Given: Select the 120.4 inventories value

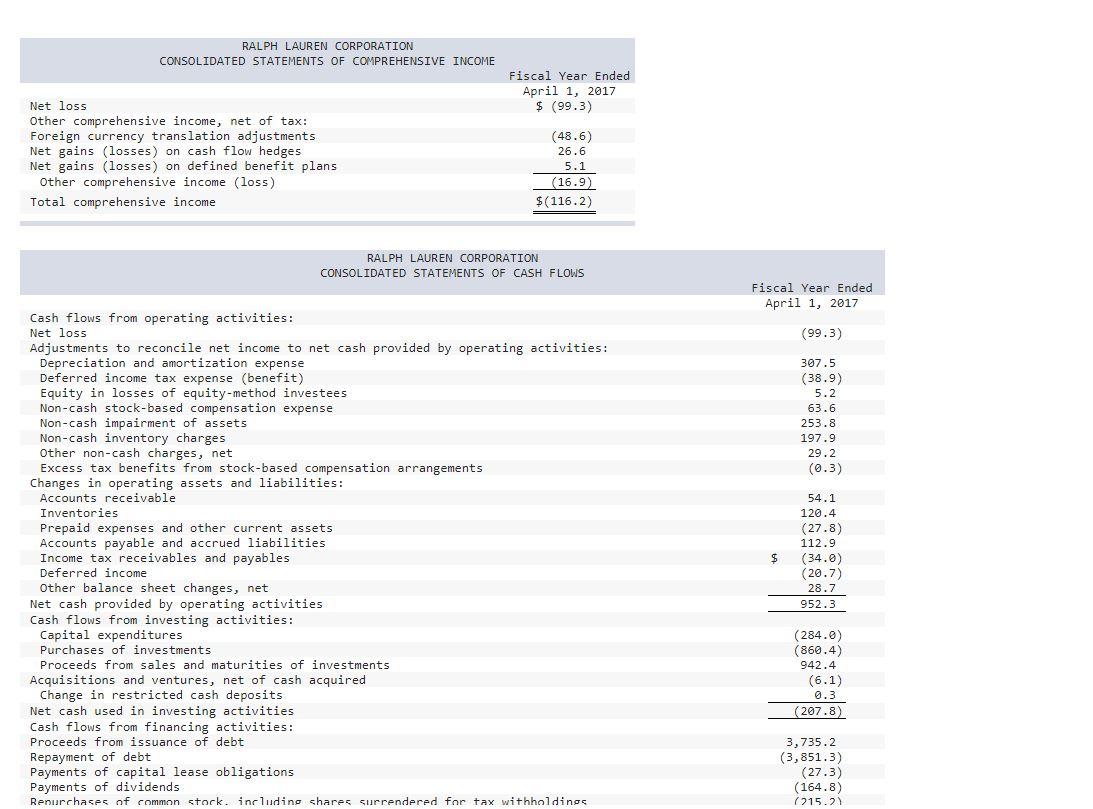Looking at the screenshot, I should pyautogui.click(x=818, y=513).
